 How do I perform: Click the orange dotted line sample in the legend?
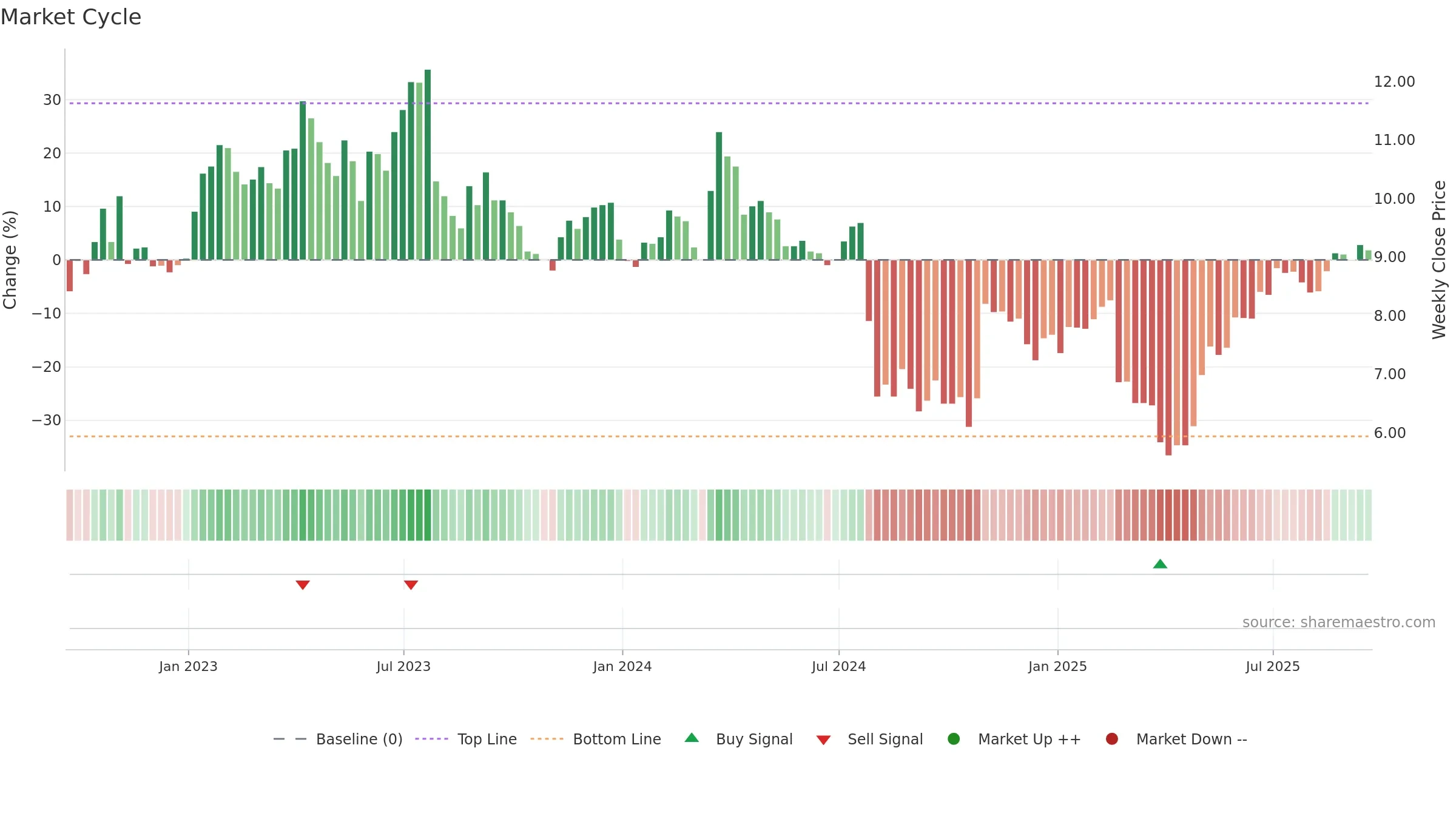click(547, 739)
